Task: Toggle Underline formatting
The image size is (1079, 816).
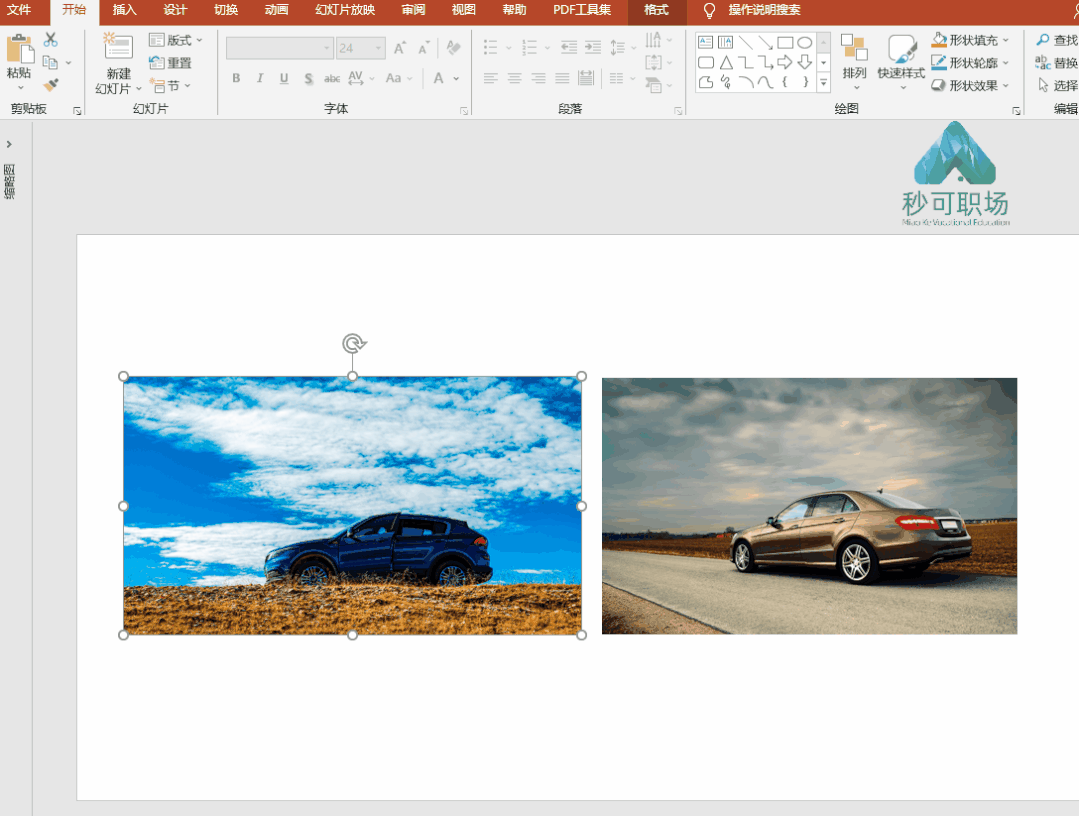Action: (284, 79)
